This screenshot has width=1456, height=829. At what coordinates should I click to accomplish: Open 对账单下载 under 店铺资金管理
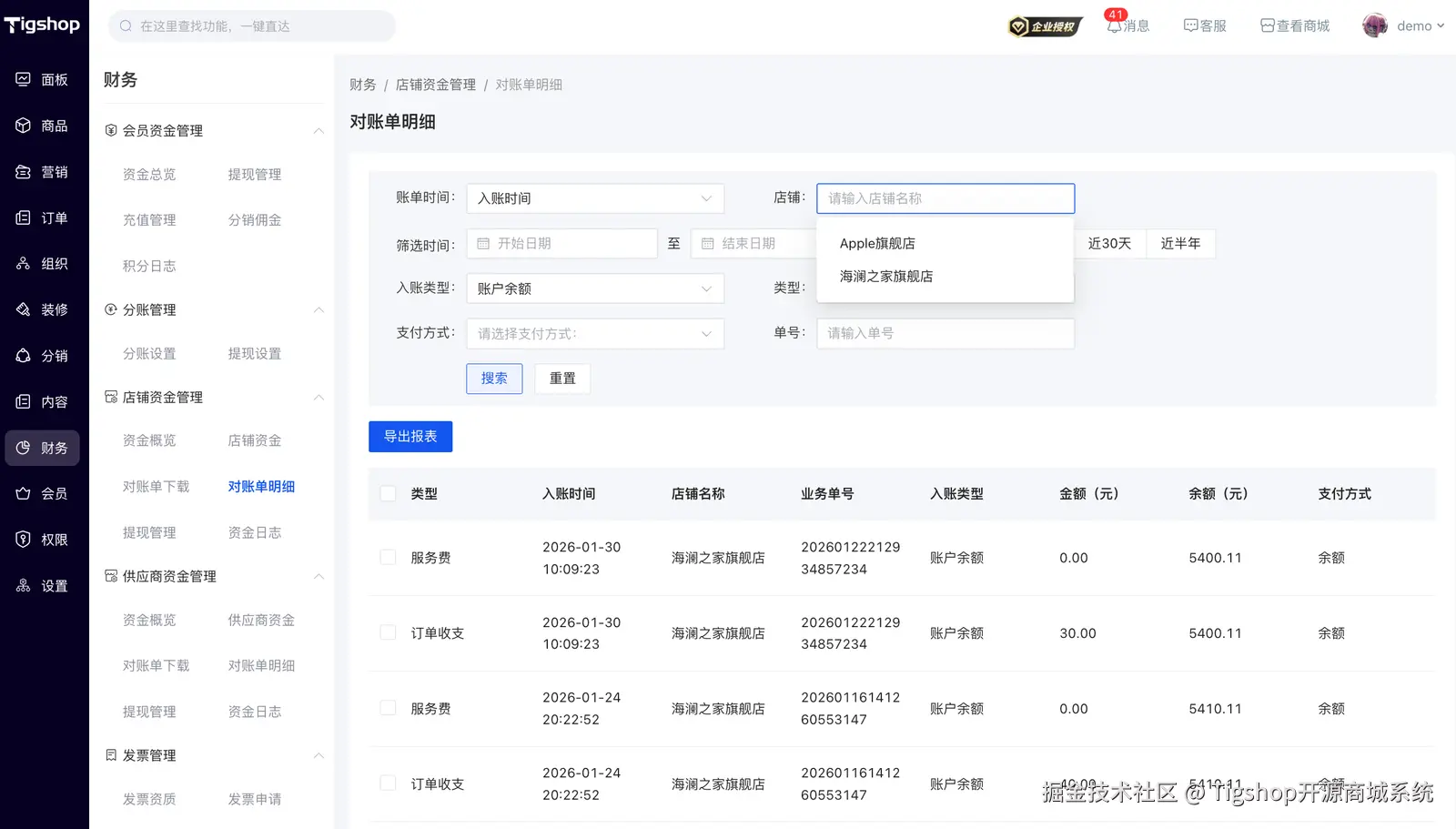coord(157,487)
